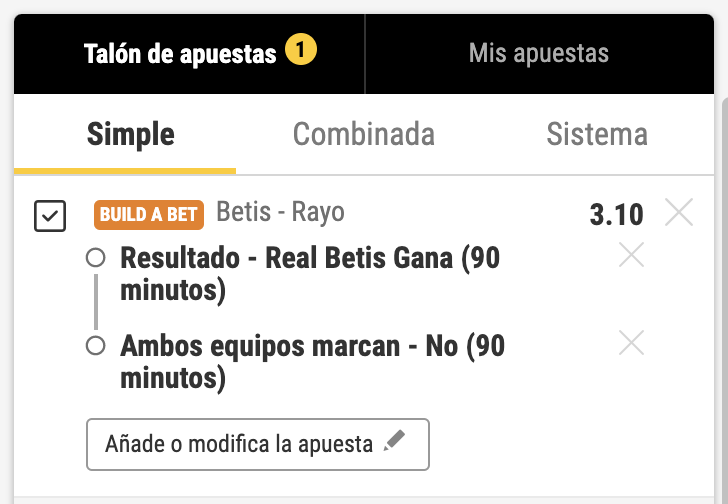This screenshot has height=504, width=728.
Task: Click the orange BUILD A BET badge
Action: tap(150, 214)
